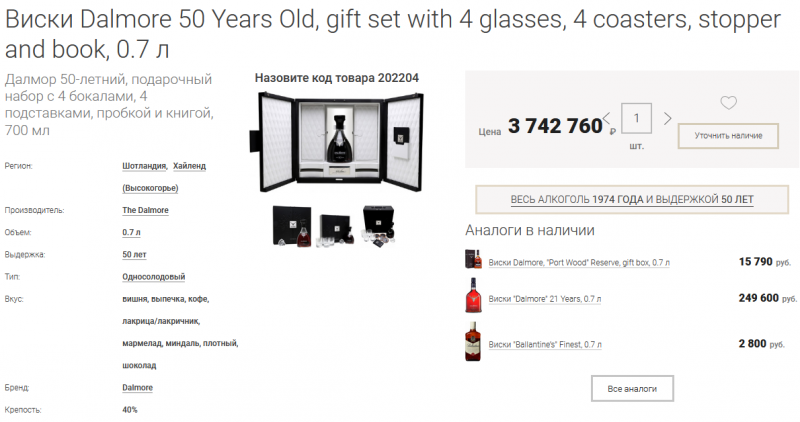Open the 1974 года alcohol banner
800x422 pixels.
click(x=632, y=200)
